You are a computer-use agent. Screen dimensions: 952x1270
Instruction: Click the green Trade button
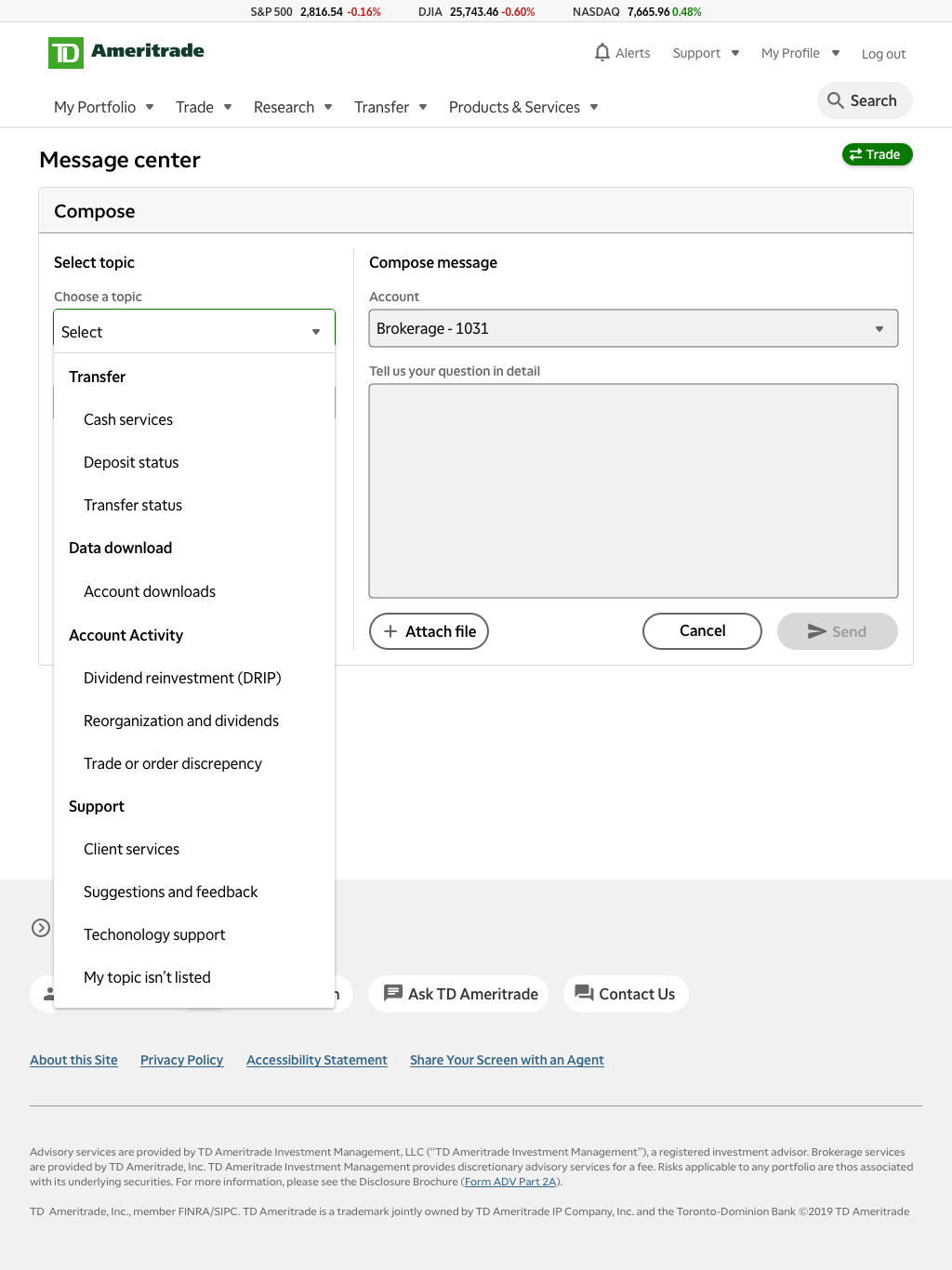pyautogui.click(x=877, y=154)
